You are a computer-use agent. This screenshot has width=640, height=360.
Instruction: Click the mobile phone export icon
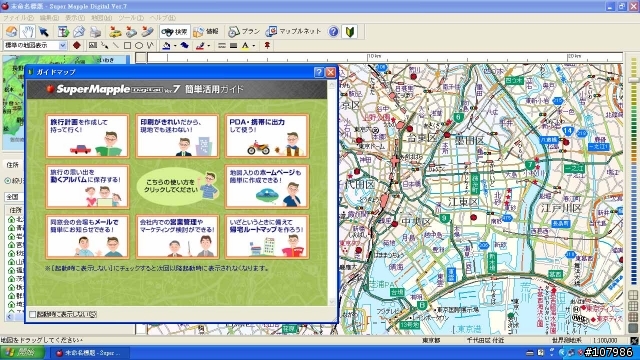[x=147, y=31]
